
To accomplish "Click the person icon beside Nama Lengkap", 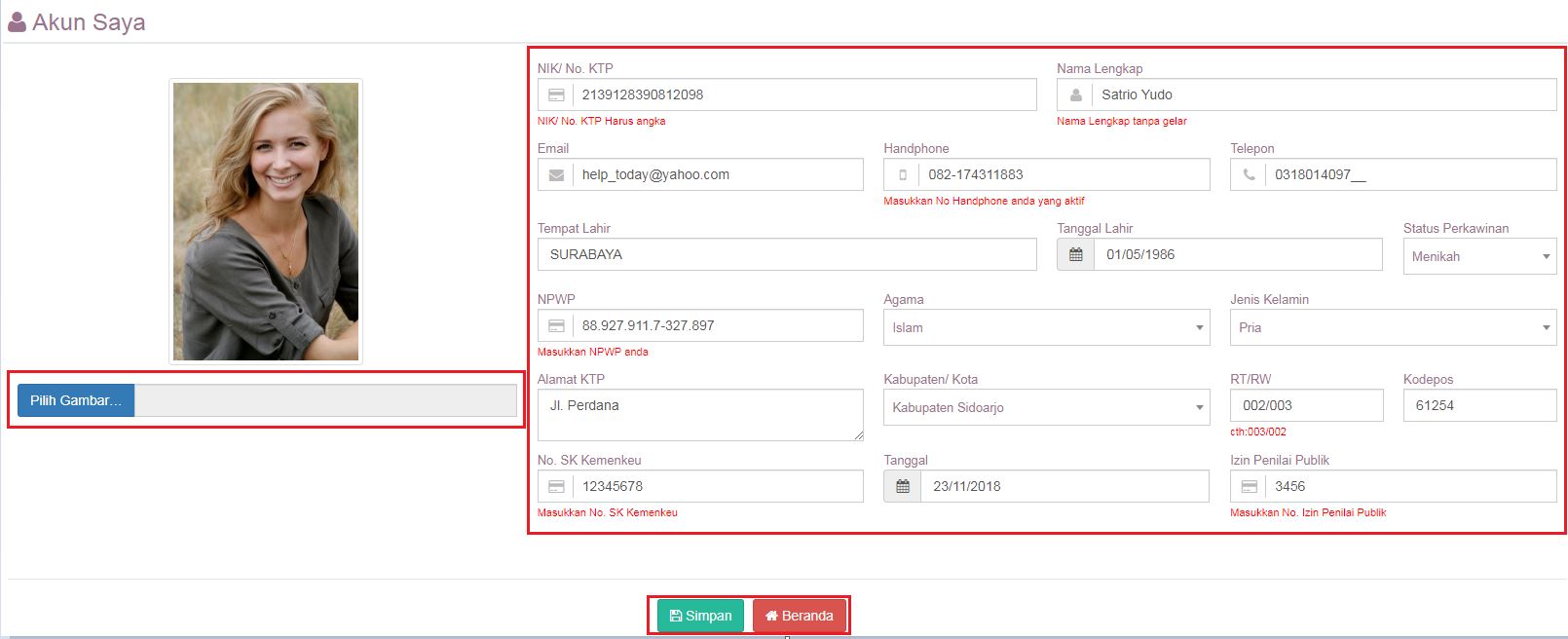I will [1075, 95].
